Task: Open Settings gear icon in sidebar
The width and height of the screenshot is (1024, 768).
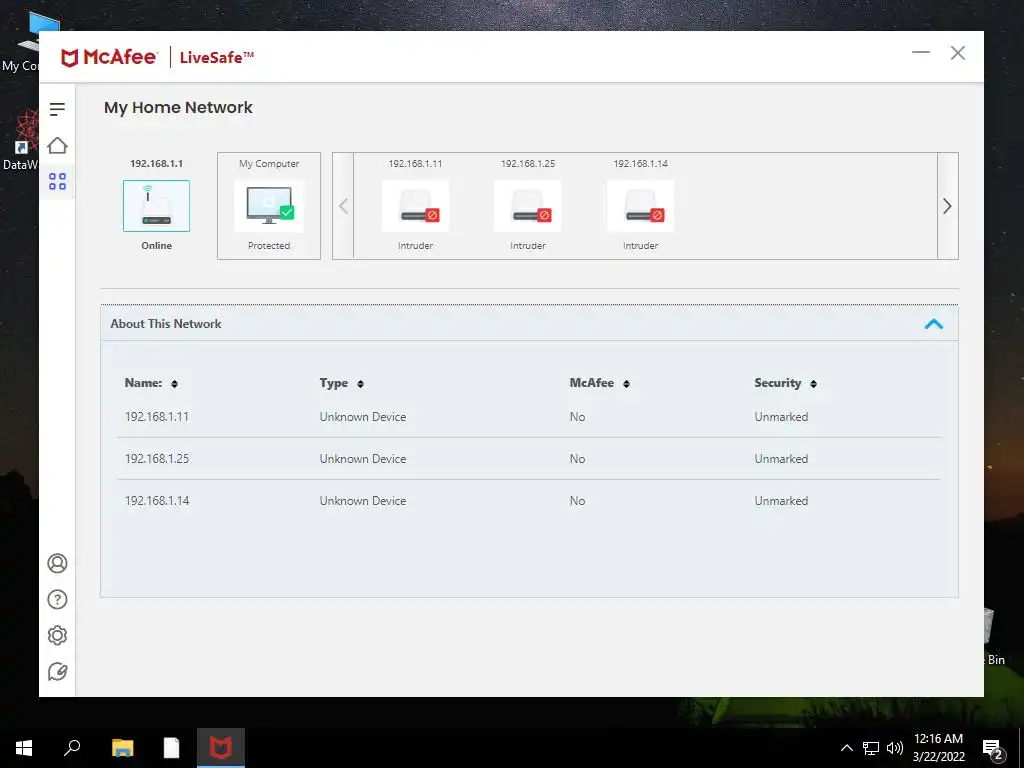Action: click(x=57, y=635)
